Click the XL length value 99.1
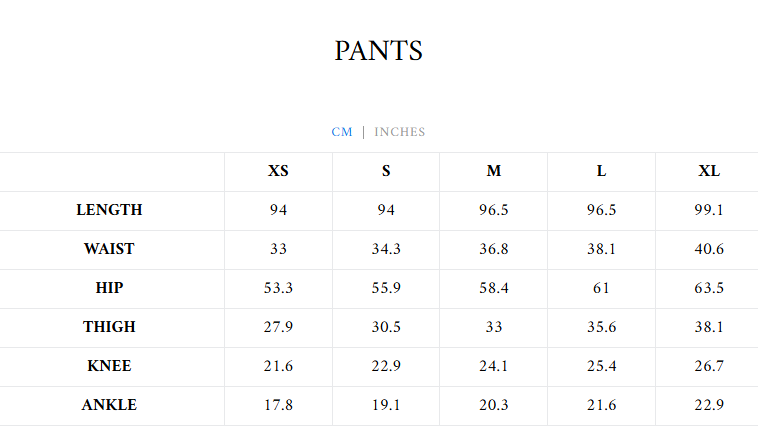This screenshot has height=446, width=758. click(709, 210)
